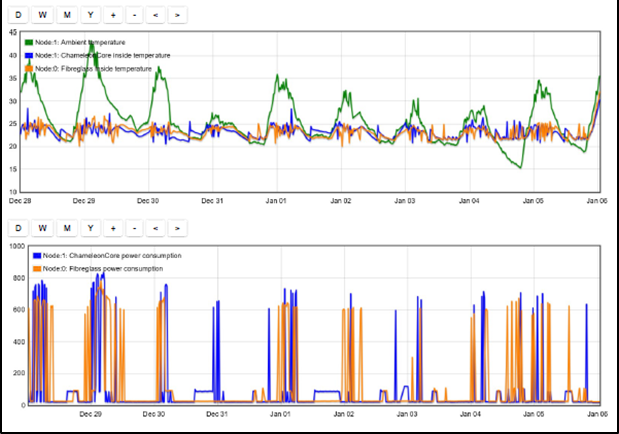Screen dimensions: 619x434
Task: Zoom out with the - button on power chart
Action: coord(135,228)
